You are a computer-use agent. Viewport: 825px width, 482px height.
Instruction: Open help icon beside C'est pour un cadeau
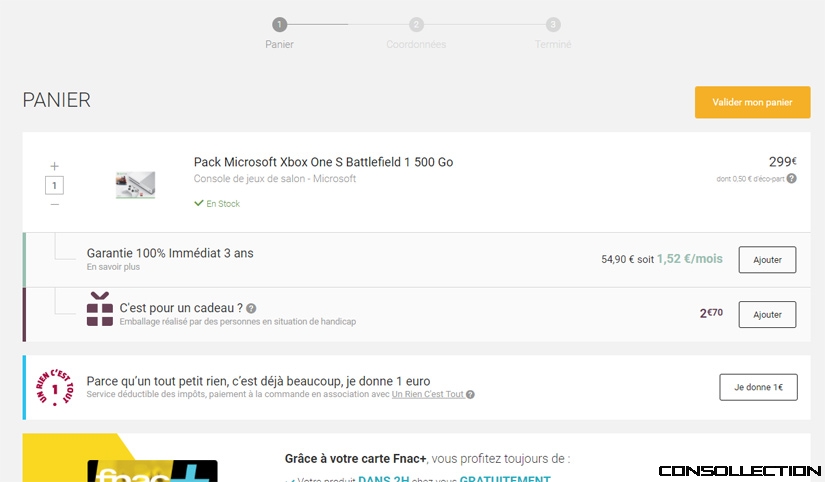[x=251, y=308]
